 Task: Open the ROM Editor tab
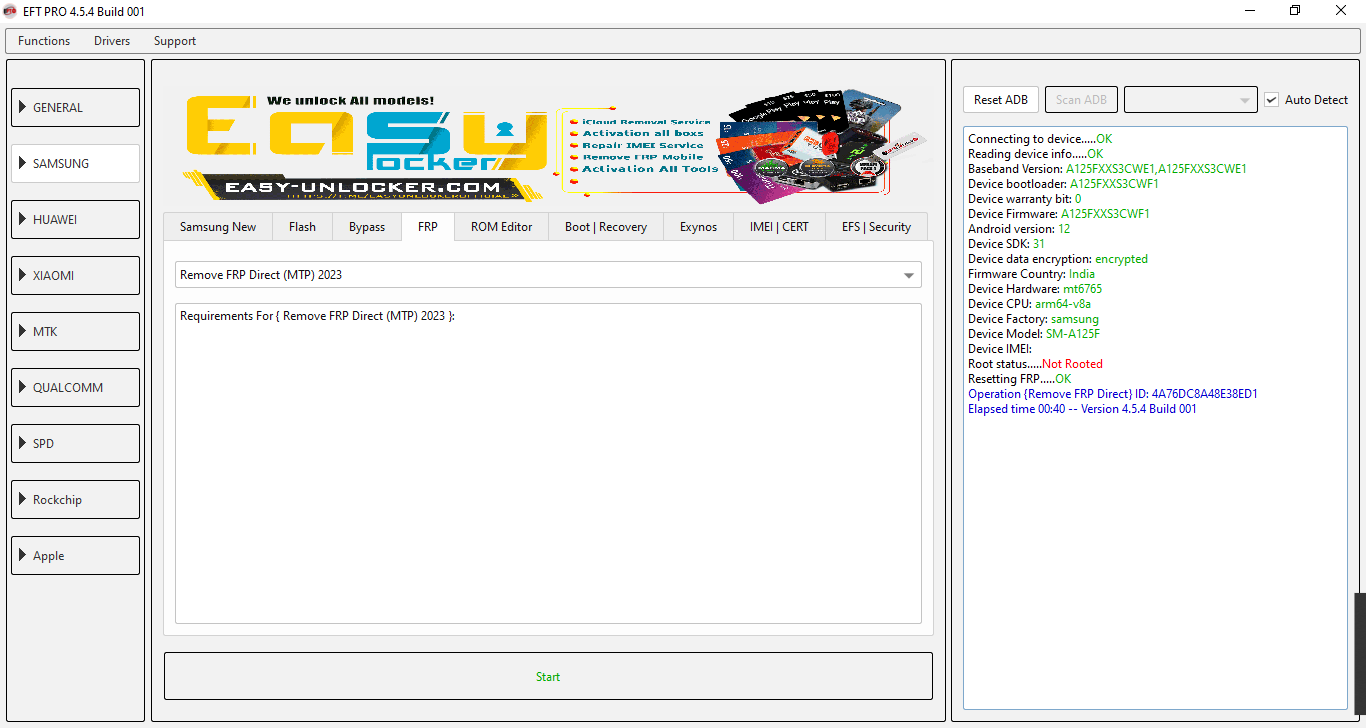[x=502, y=227]
